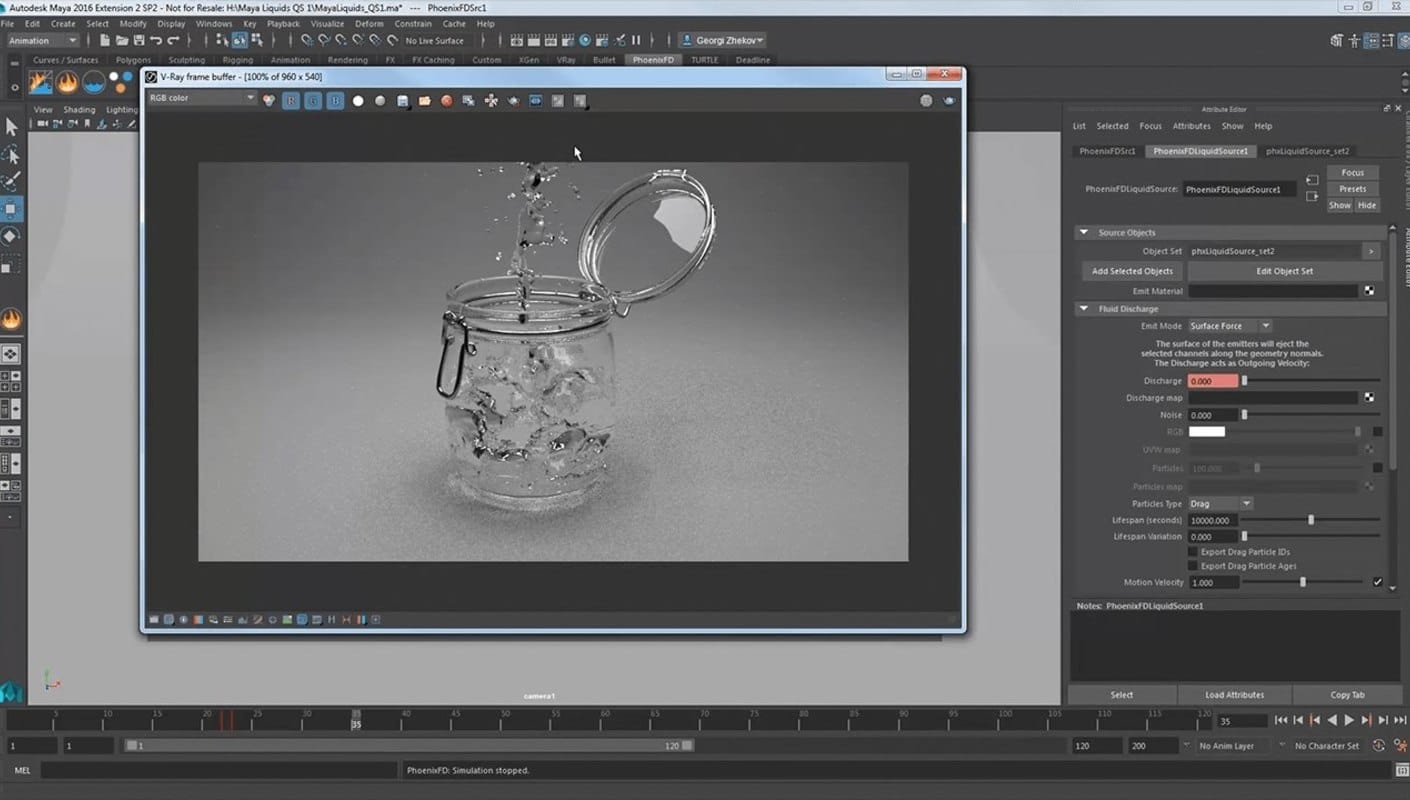
Task: Click the Phoenix FD fire simulator shelf icon
Action: (67, 82)
